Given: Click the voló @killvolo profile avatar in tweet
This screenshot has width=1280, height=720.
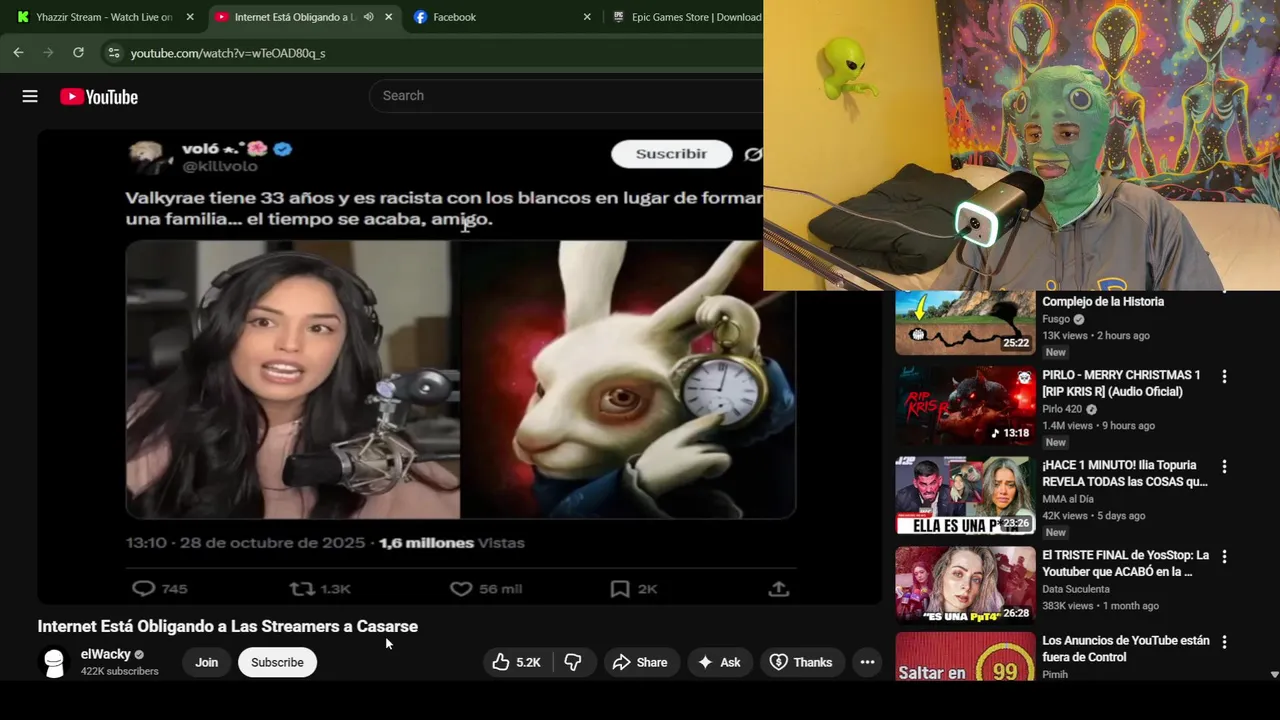Looking at the screenshot, I should pyautogui.click(x=150, y=157).
